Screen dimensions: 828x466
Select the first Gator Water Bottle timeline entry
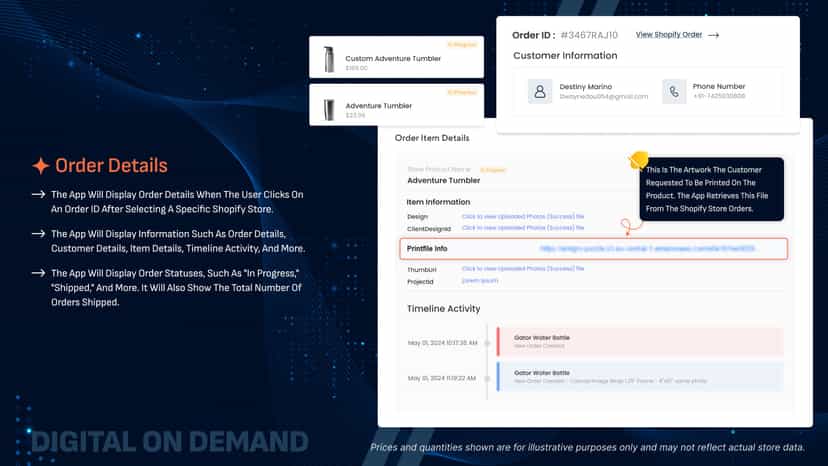click(x=640, y=341)
